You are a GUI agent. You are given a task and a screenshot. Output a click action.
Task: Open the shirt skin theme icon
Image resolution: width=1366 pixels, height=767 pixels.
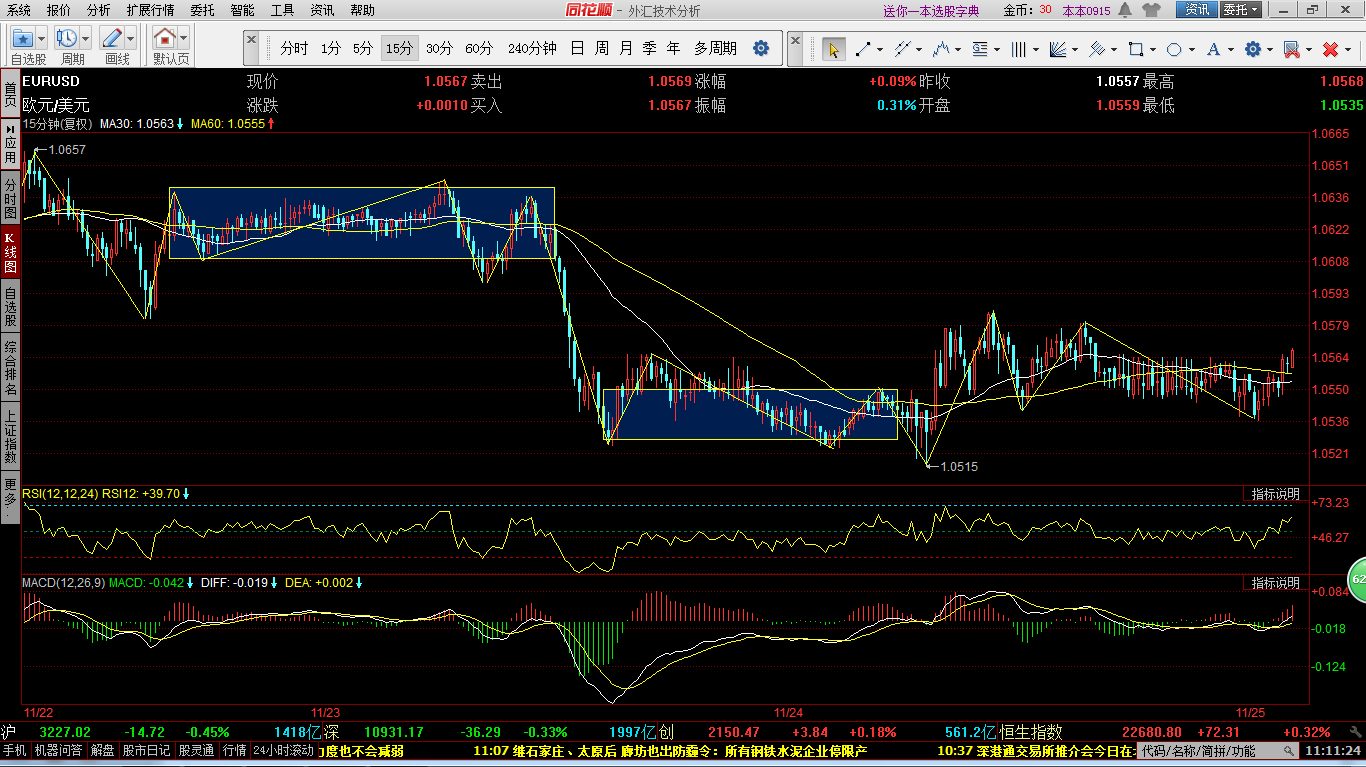pos(1152,10)
